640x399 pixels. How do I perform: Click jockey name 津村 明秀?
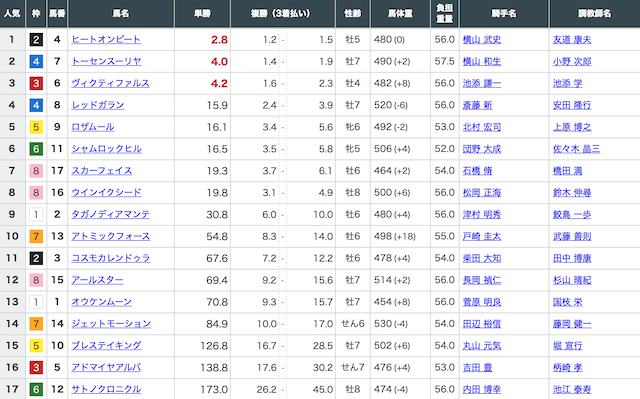(x=482, y=214)
